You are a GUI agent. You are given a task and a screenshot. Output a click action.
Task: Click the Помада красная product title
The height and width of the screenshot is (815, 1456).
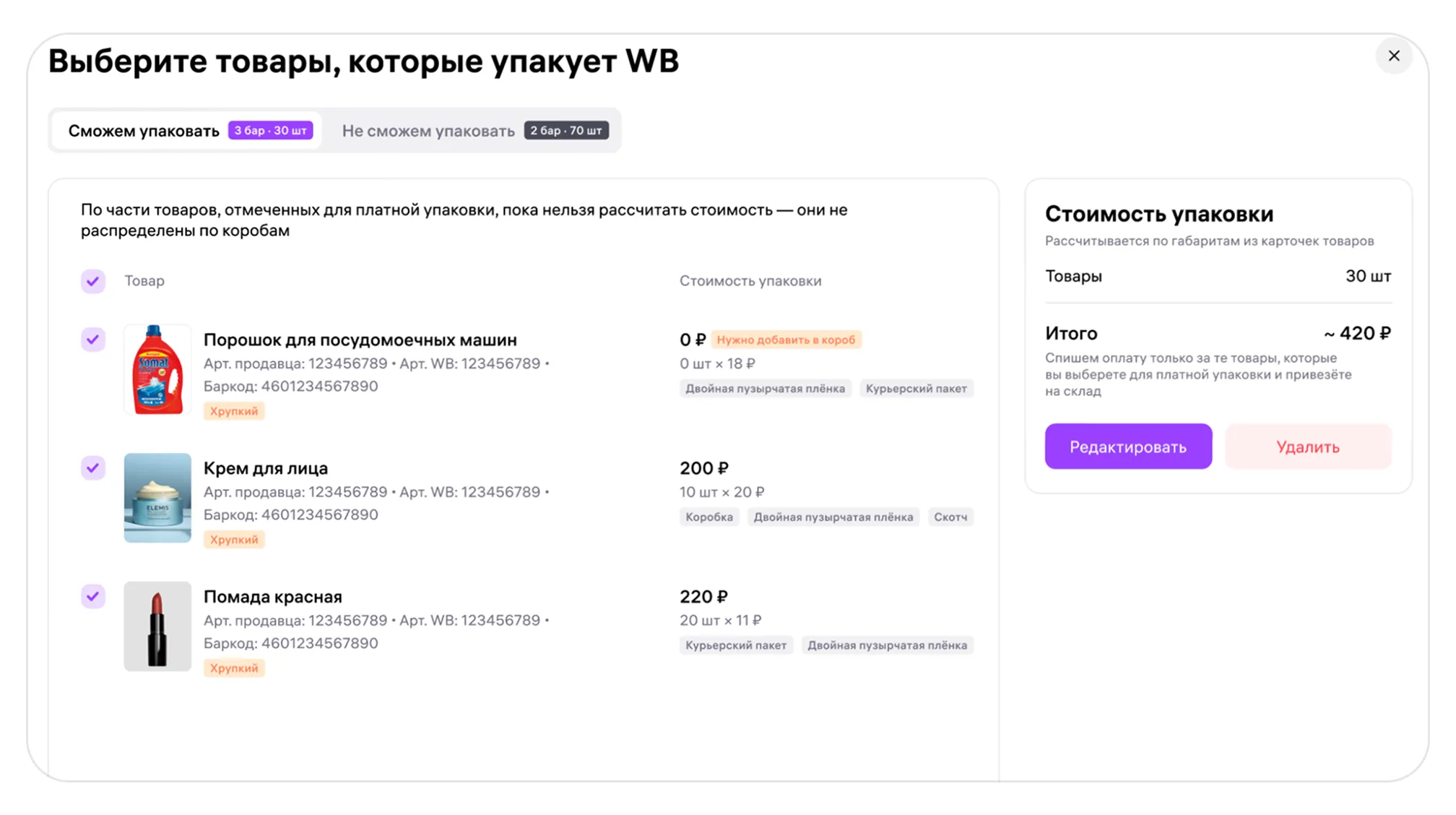pyautogui.click(x=272, y=597)
